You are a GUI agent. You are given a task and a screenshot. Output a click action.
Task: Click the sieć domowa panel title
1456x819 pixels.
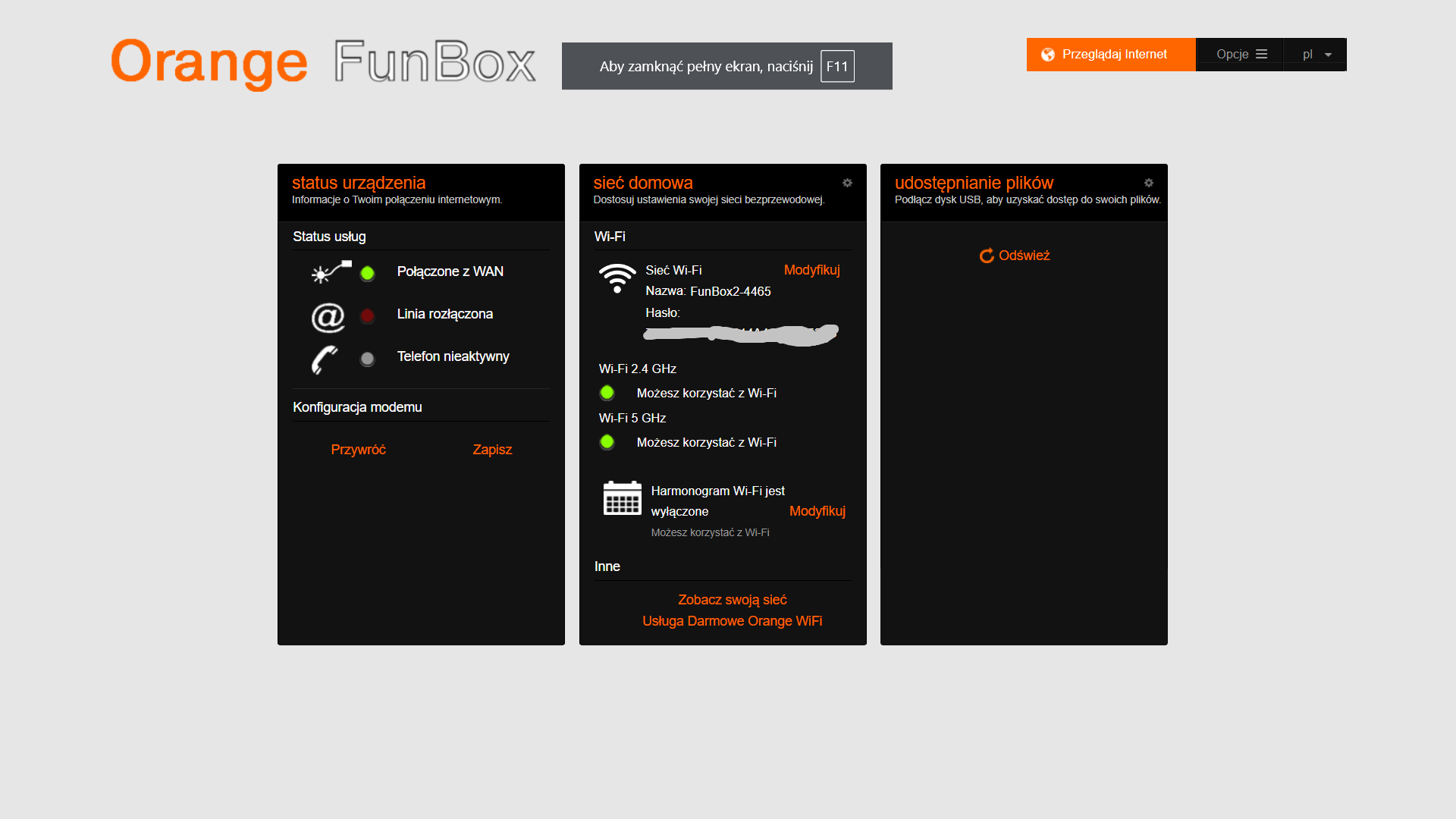tap(643, 183)
